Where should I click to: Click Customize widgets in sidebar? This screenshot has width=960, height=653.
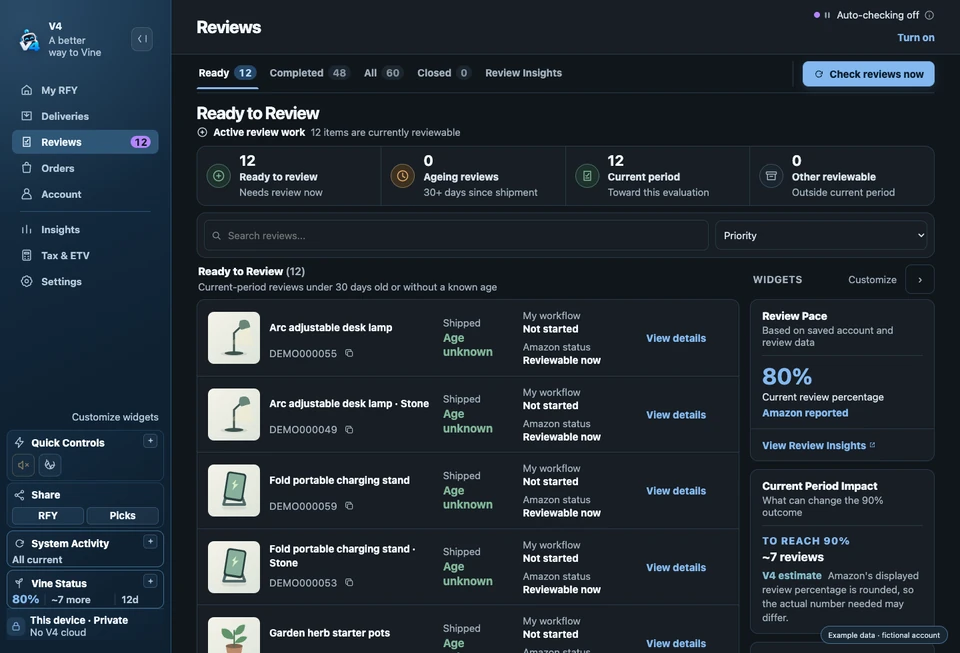115,417
